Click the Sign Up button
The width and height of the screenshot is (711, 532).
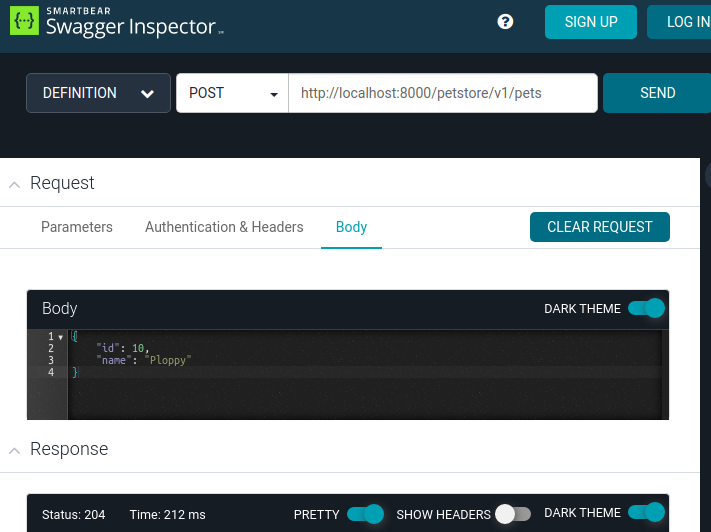pos(590,22)
